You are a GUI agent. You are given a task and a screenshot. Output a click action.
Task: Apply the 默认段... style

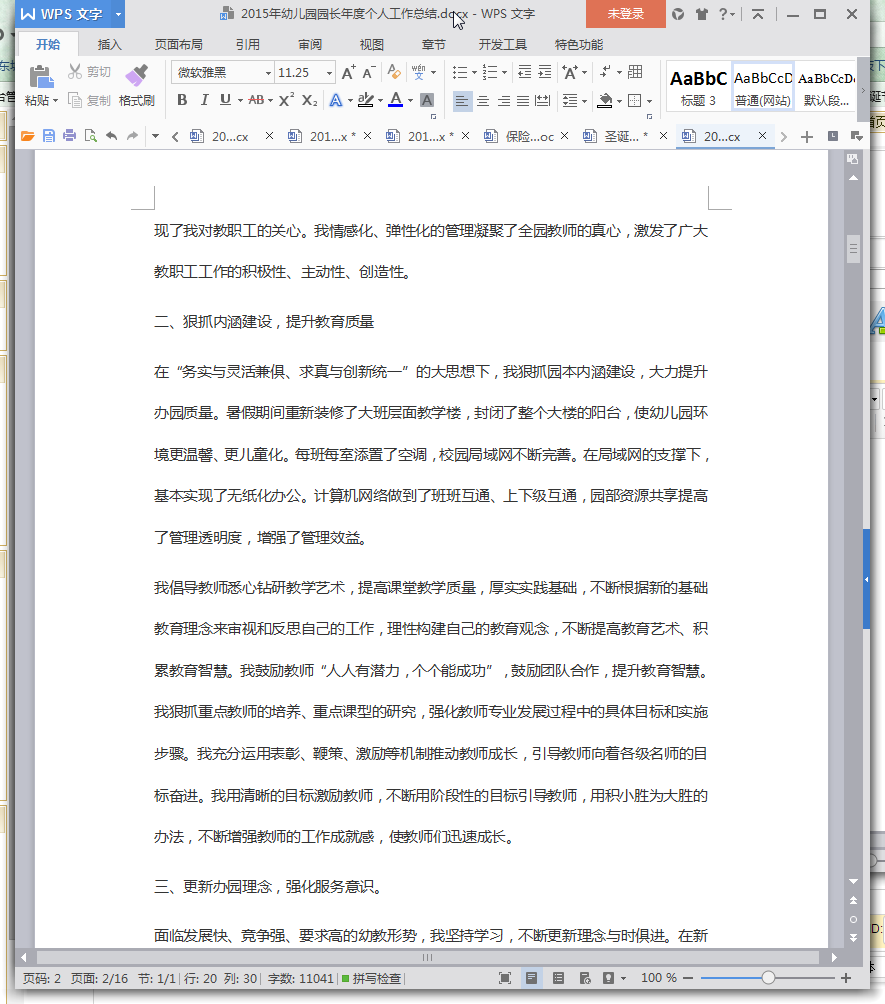tap(826, 87)
